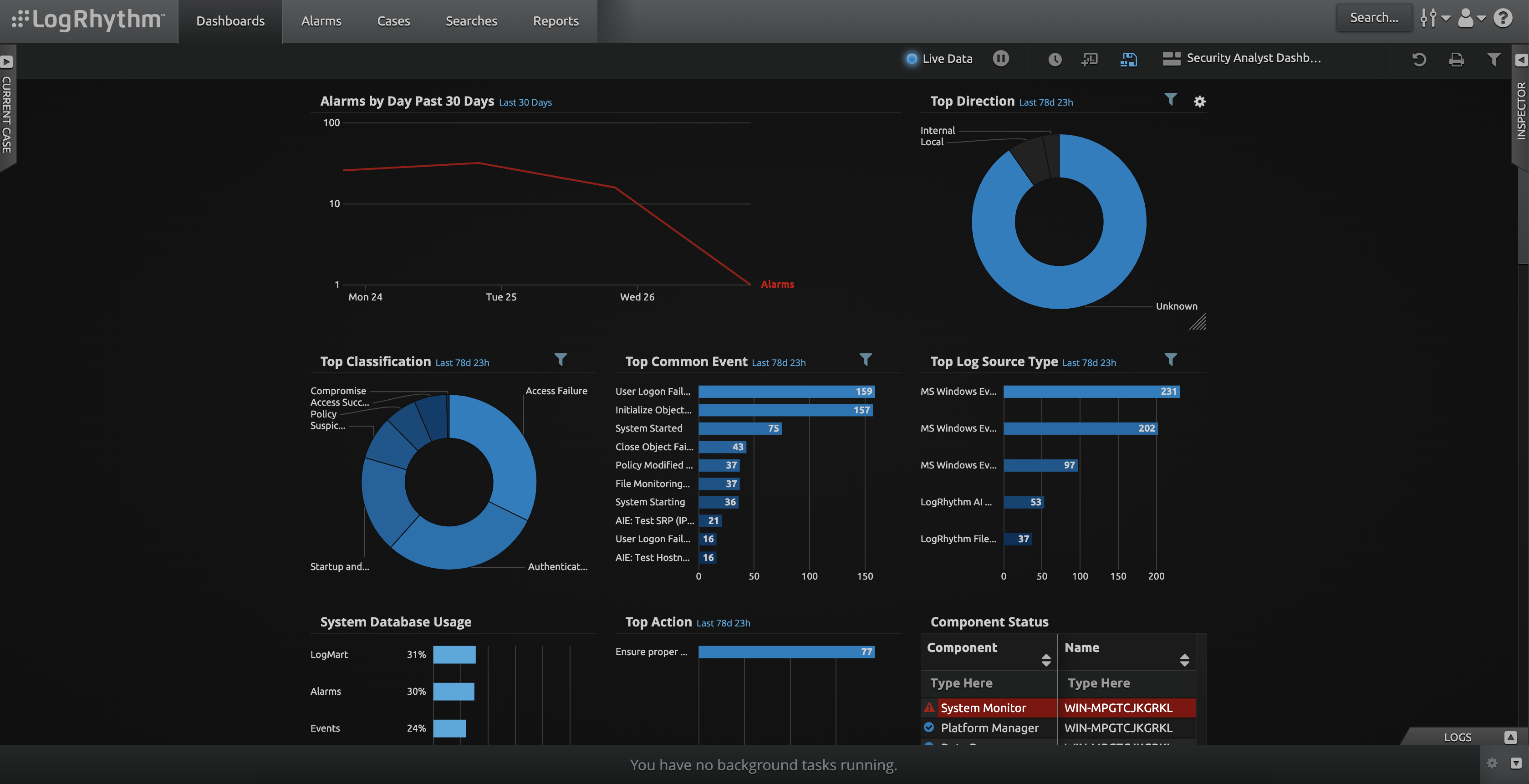The image size is (1529, 784).
Task: Click the Component filter Type Here field
Action: [x=989, y=683]
